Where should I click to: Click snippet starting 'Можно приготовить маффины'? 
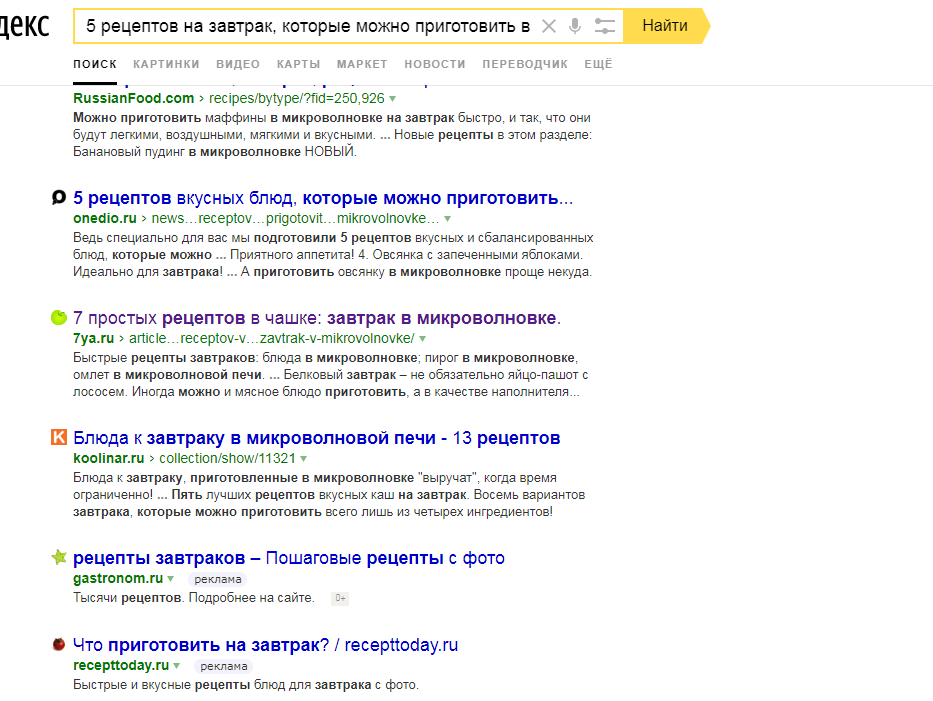tap(332, 134)
